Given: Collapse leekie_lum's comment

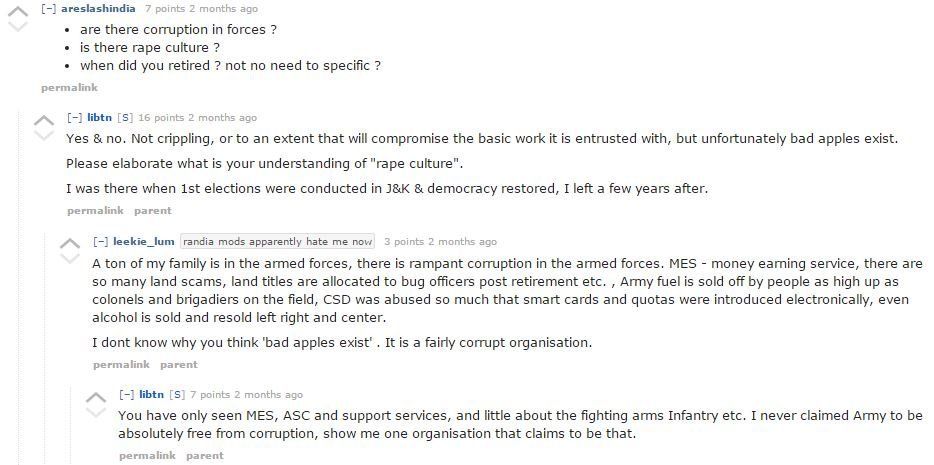Looking at the screenshot, I should 101,242.
